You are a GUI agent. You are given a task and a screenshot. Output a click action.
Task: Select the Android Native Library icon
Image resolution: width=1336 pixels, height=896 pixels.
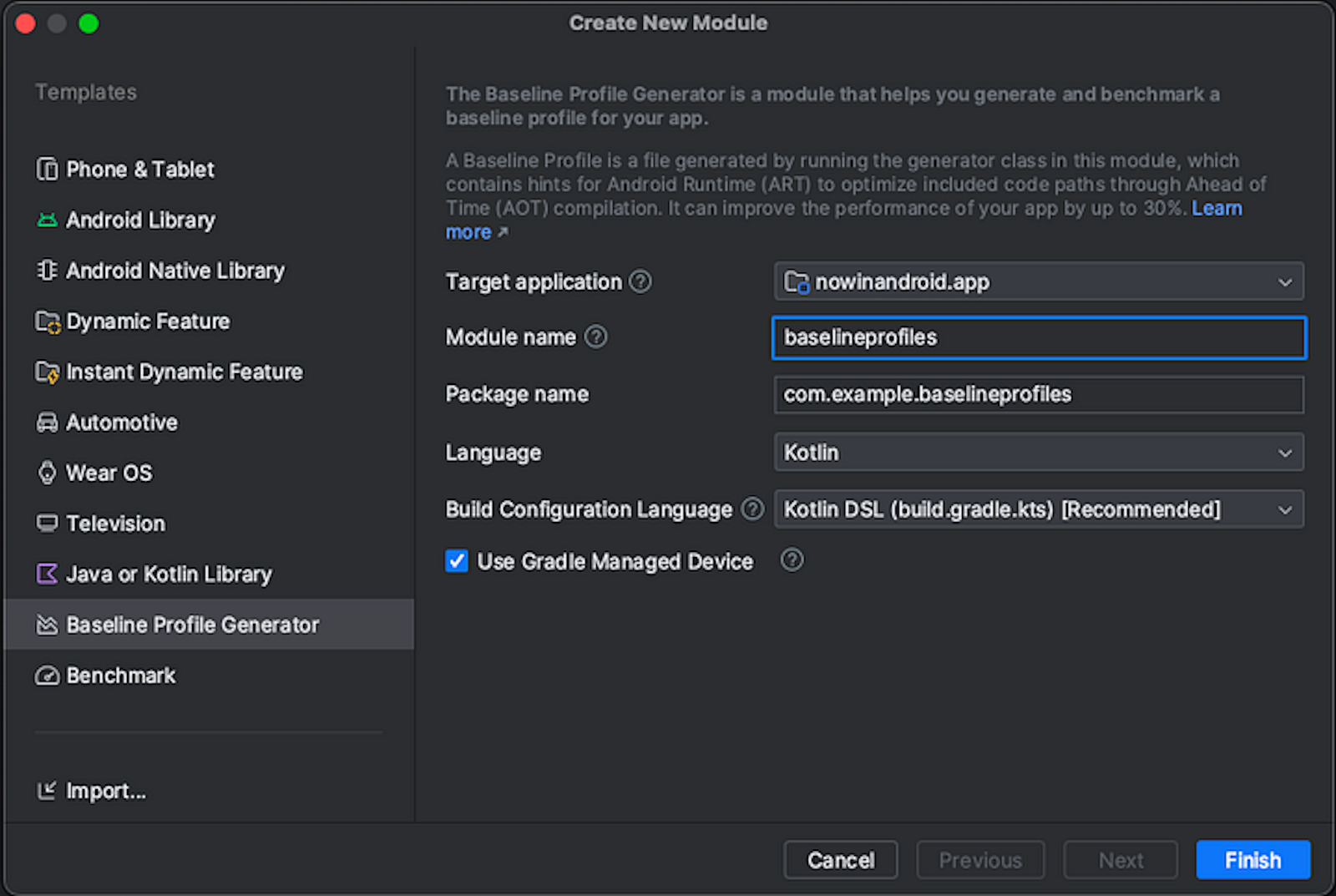pos(47,271)
